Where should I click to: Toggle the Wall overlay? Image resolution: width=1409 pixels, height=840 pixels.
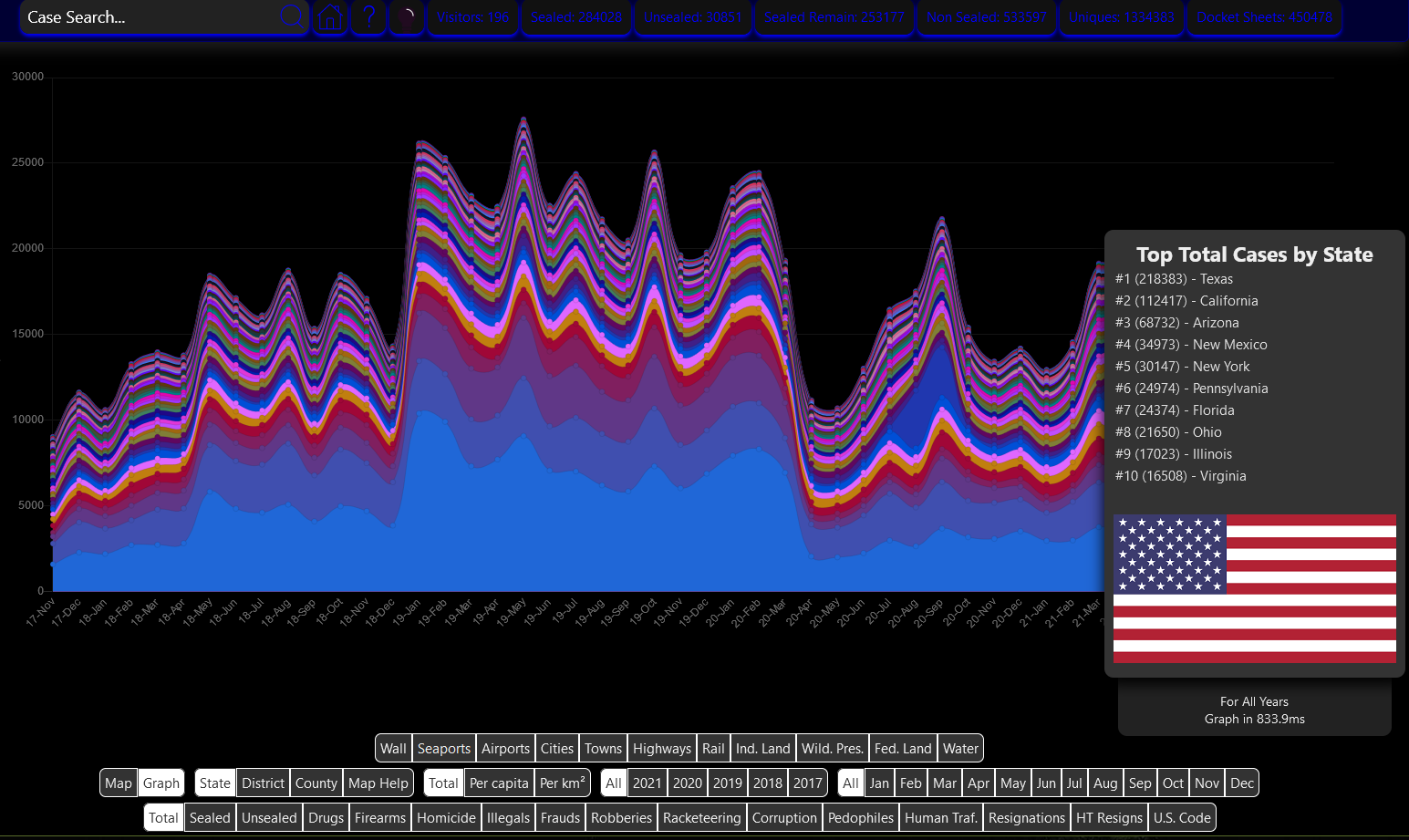point(394,748)
